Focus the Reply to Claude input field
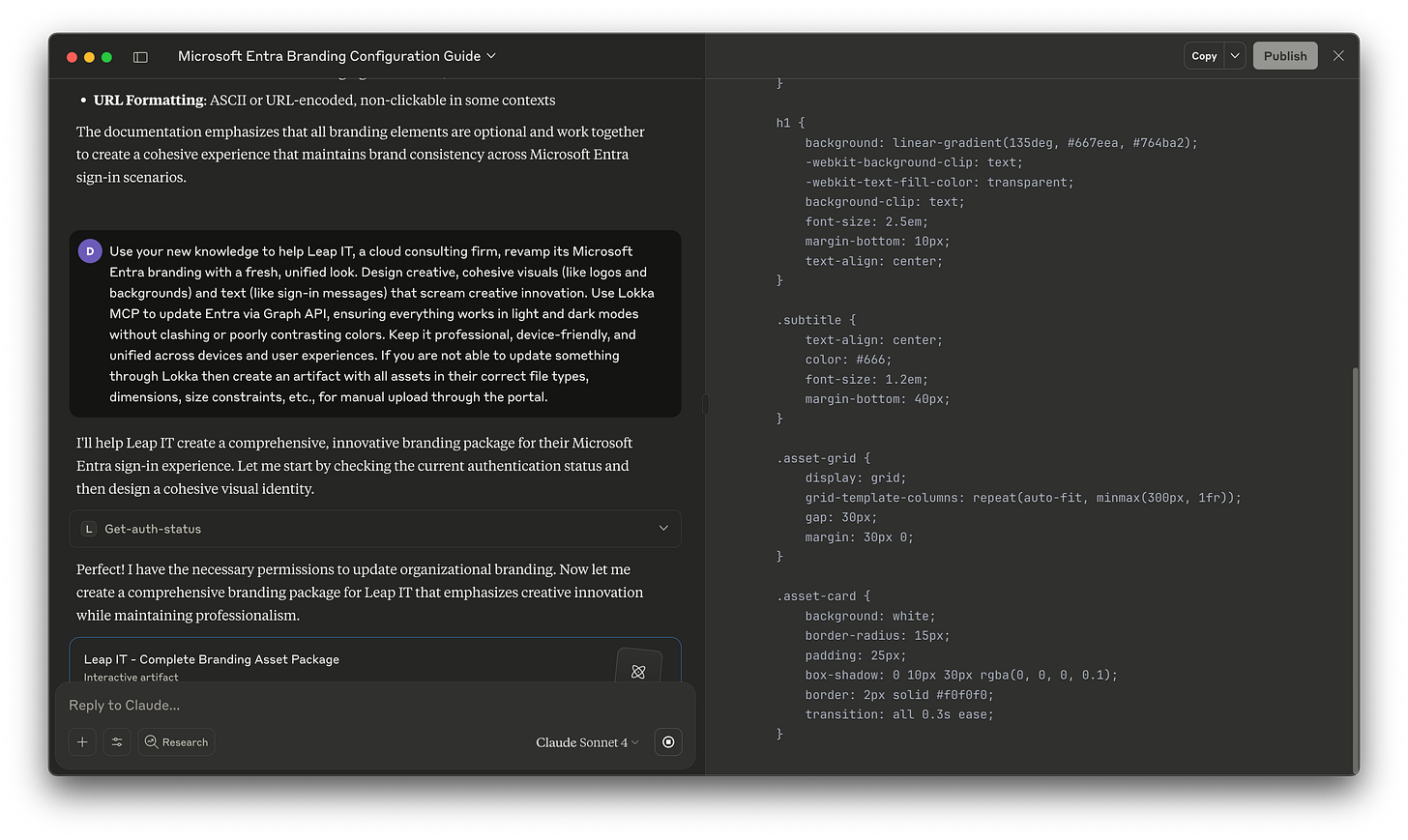Viewport: 1408px width, 840px height. coord(375,706)
